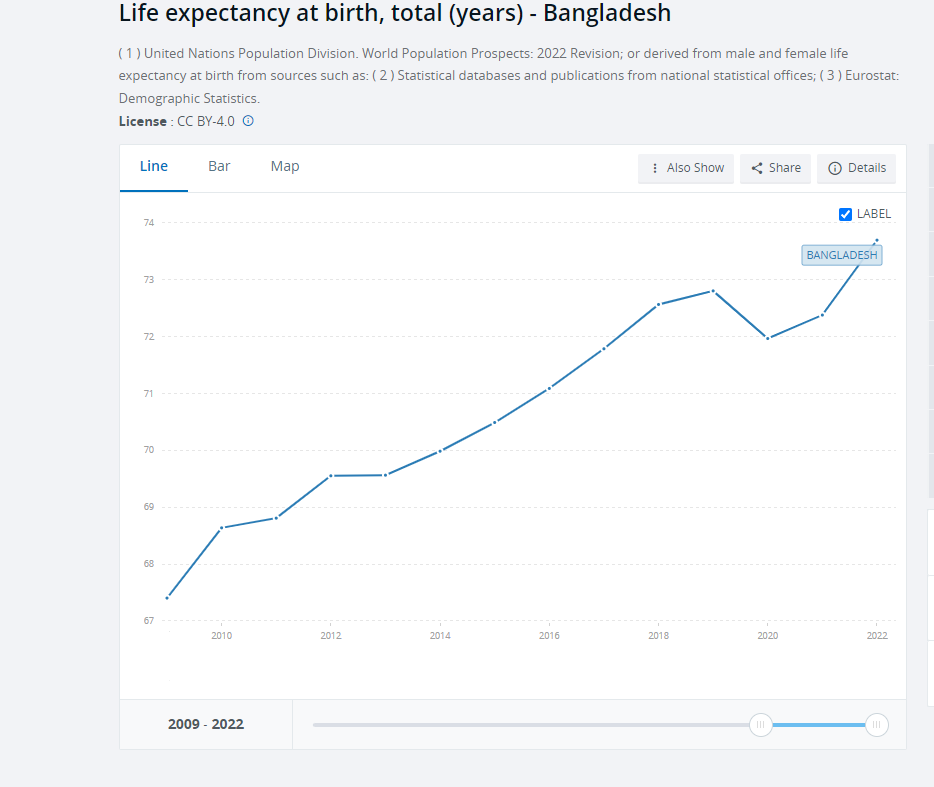Click the 2012 data point on the line

[331, 475]
